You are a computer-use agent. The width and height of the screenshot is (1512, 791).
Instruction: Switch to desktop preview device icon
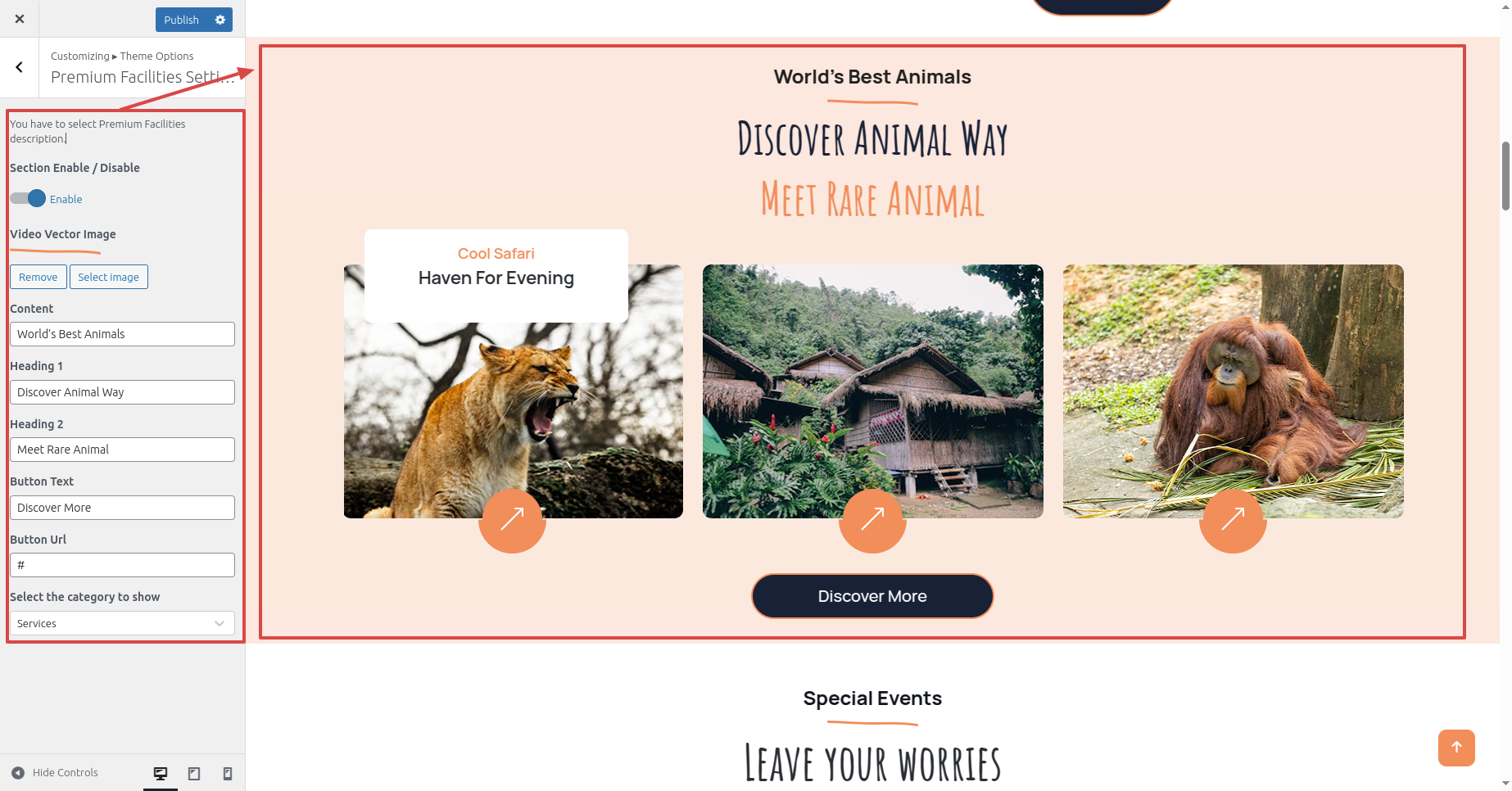161,773
